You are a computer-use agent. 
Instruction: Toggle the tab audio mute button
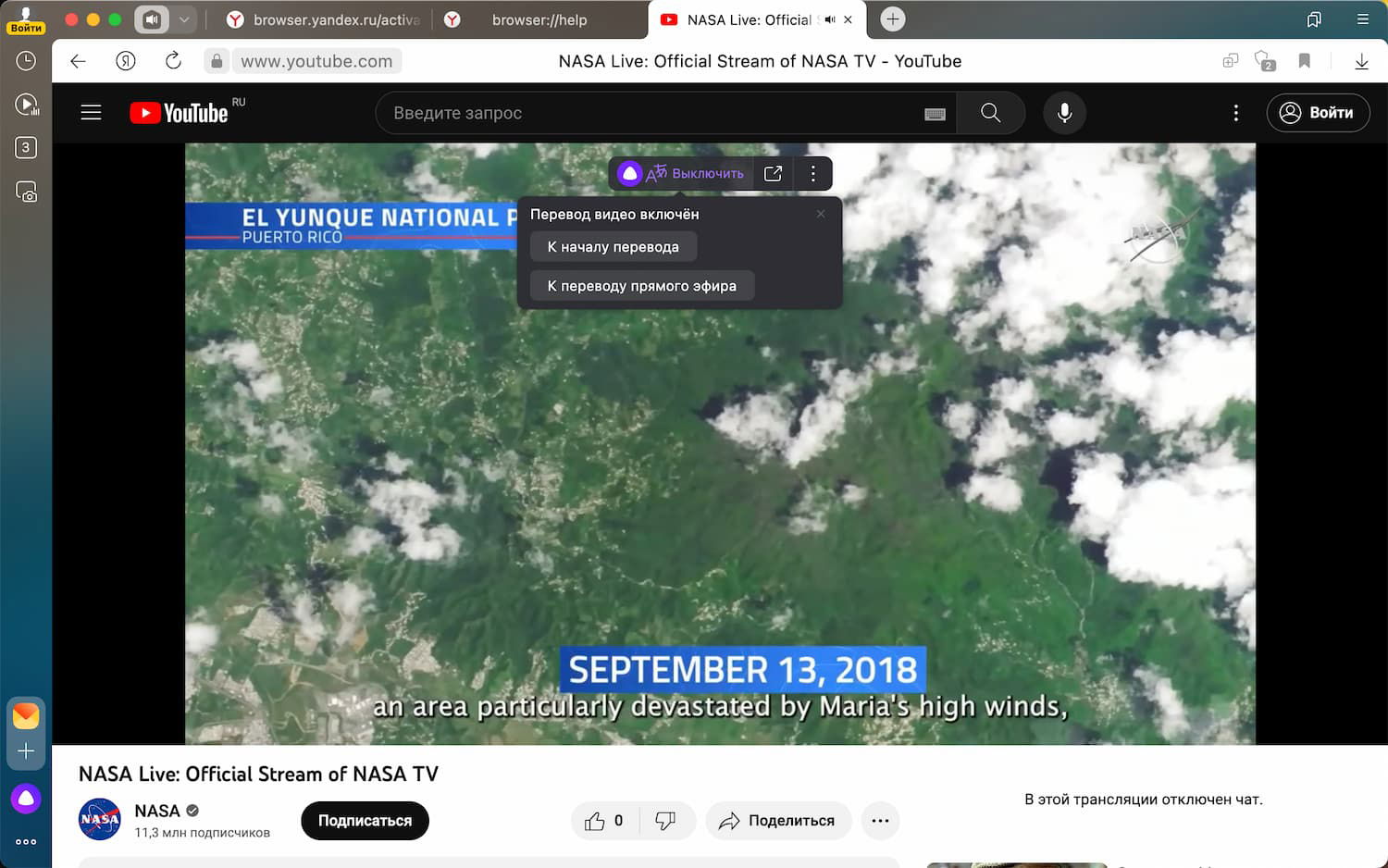[x=152, y=19]
